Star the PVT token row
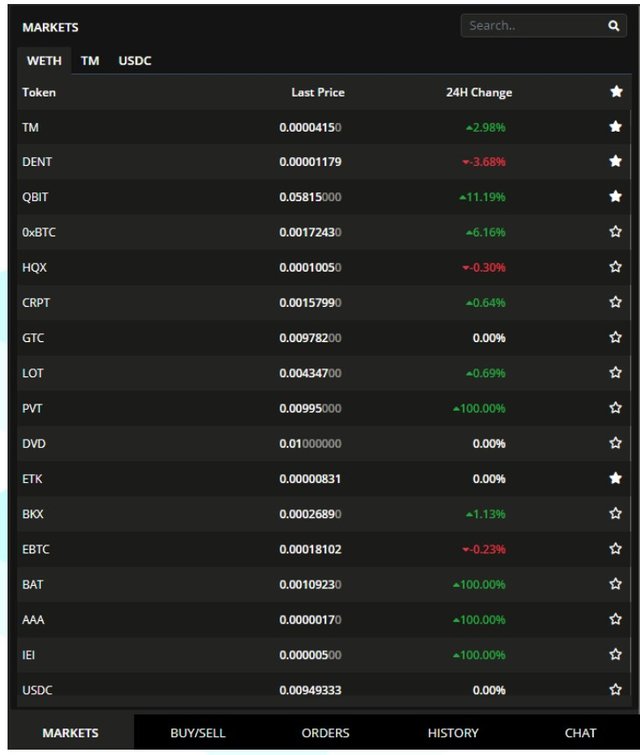The image size is (640, 755). [x=616, y=408]
